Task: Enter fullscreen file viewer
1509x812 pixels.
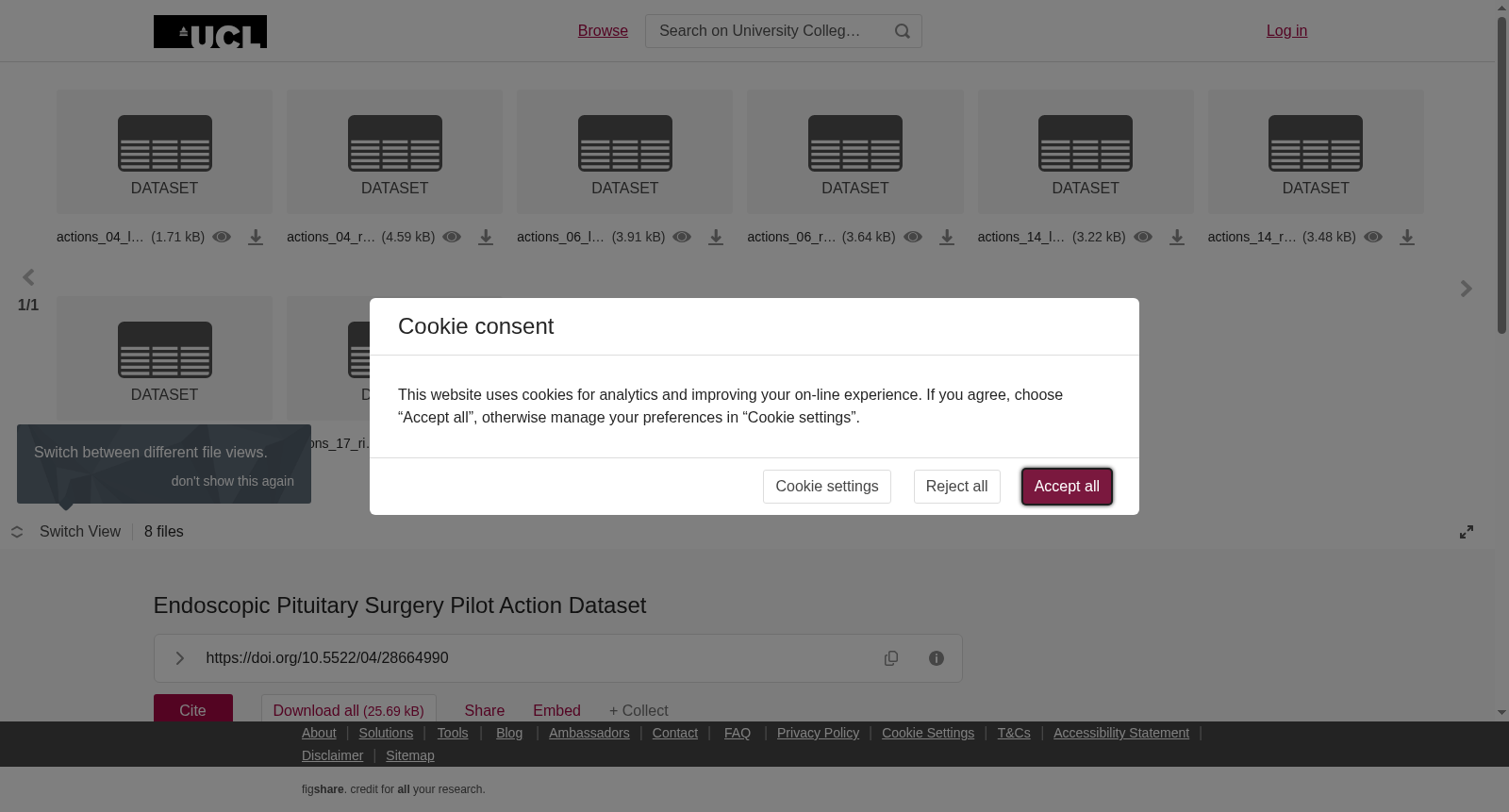Action: pos(1467,532)
